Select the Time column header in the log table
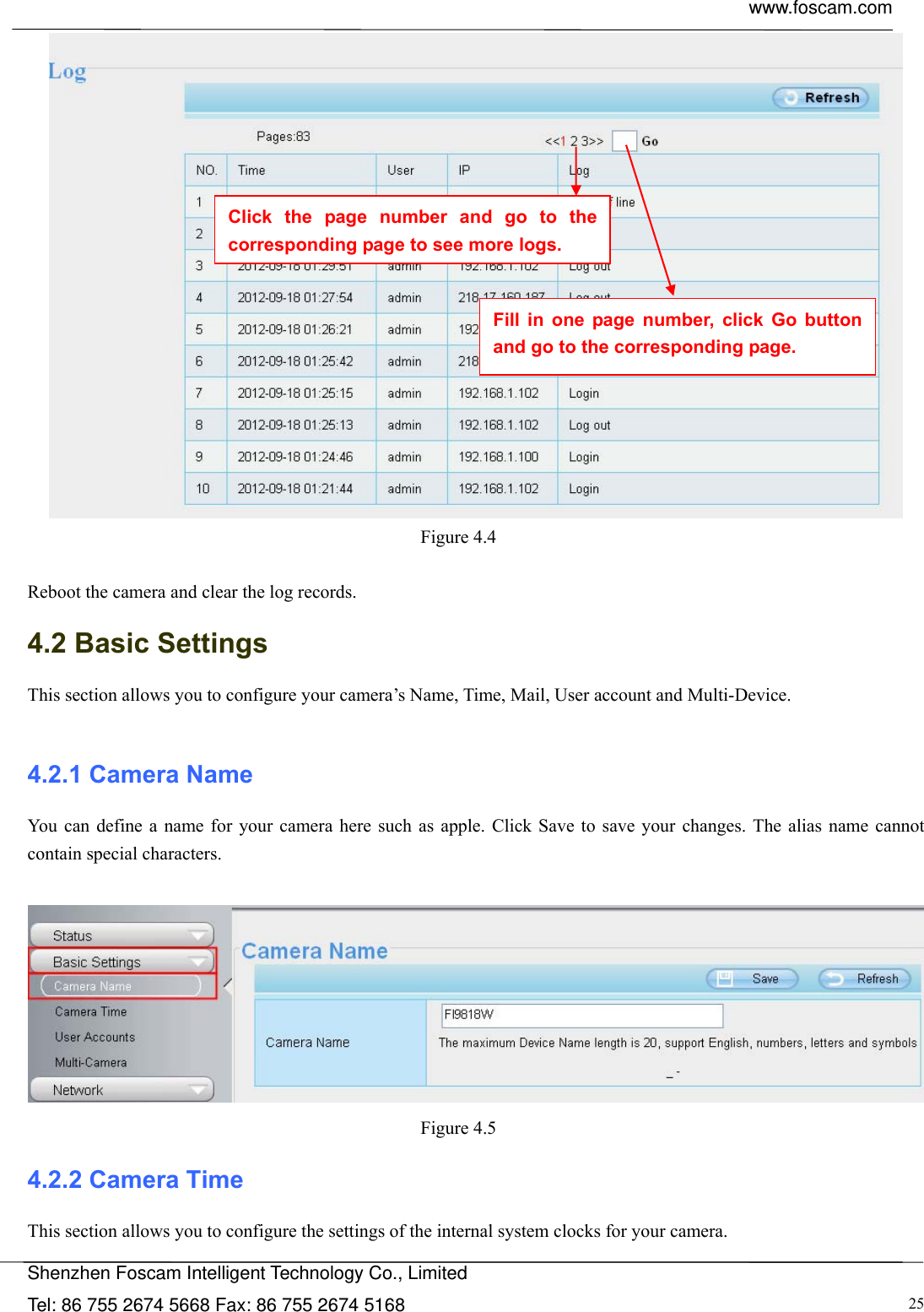Image resolution: width=924 pixels, height=1312 pixels. tap(251, 170)
